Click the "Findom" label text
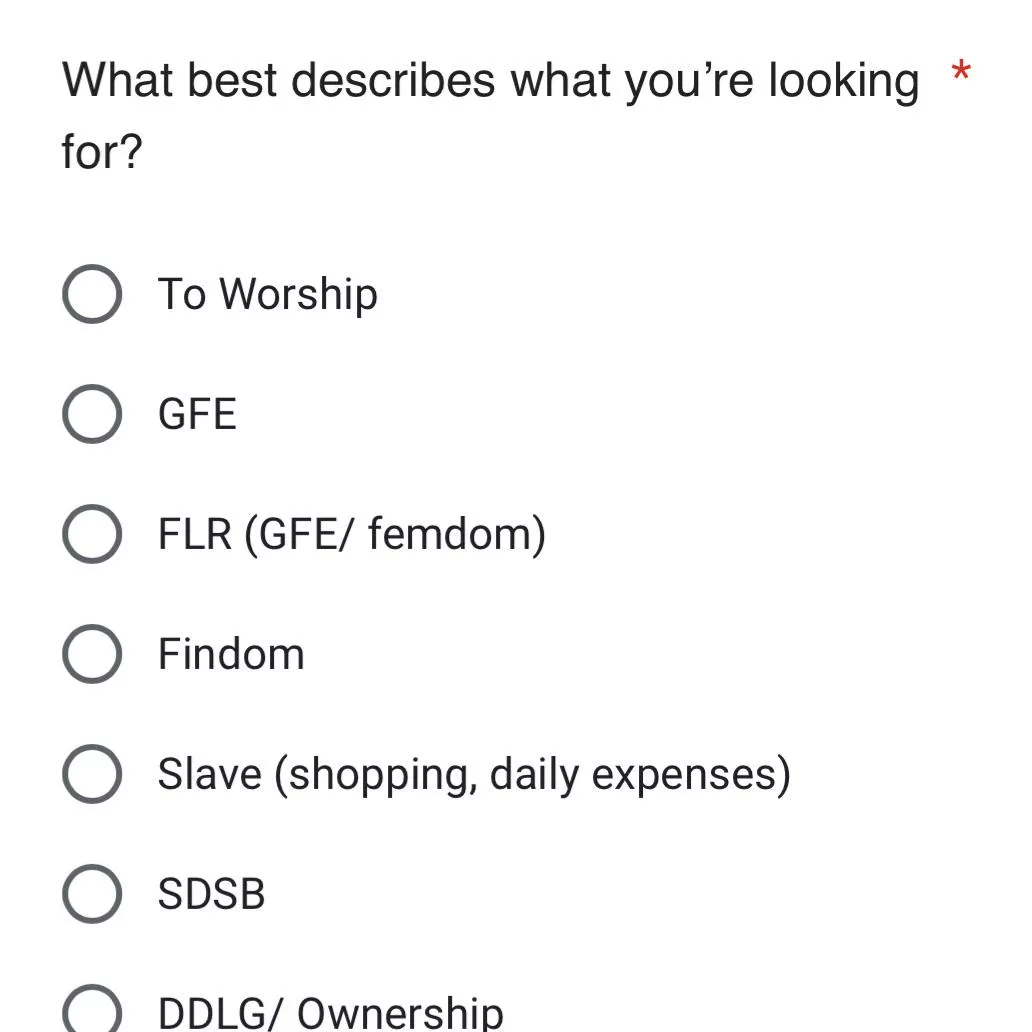 [231, 654]
